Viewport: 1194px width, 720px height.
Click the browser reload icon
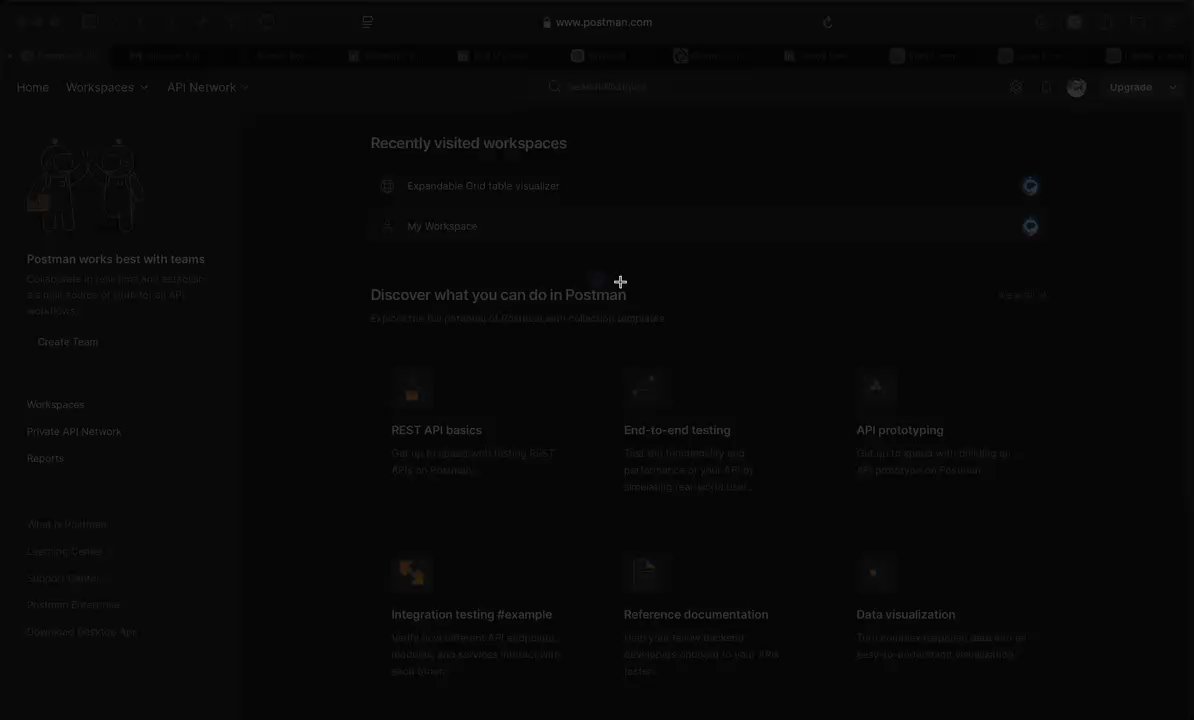[x=828, y=22]
